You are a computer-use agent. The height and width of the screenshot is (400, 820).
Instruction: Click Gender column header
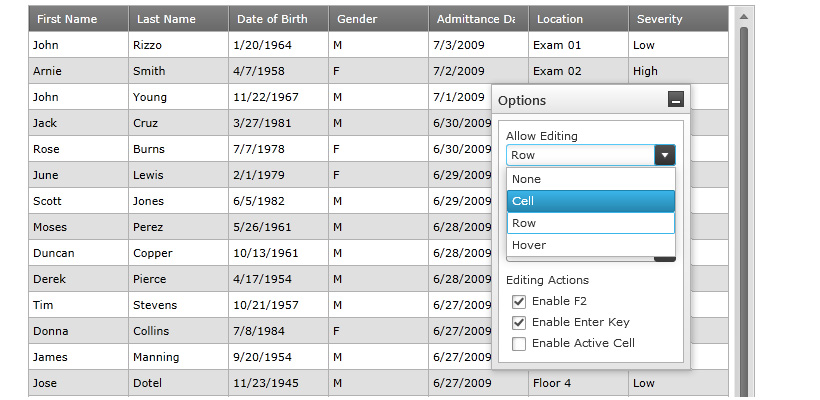(x=378, y=19)
